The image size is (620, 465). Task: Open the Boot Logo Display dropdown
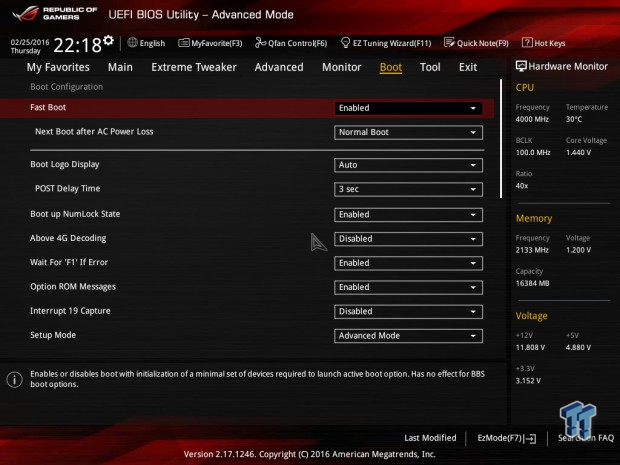pos(408,165)
